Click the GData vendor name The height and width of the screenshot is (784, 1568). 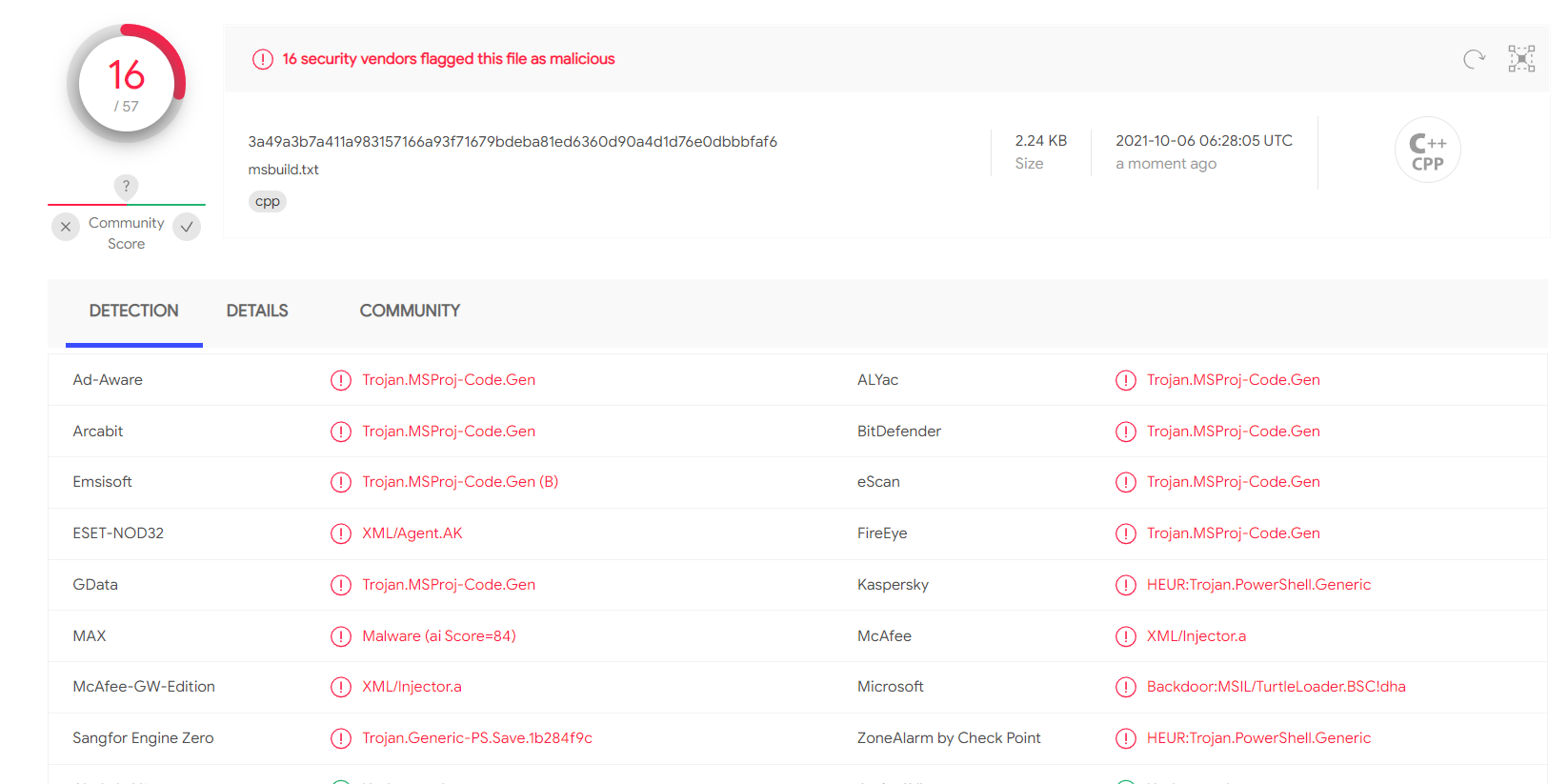coord(95,585)
